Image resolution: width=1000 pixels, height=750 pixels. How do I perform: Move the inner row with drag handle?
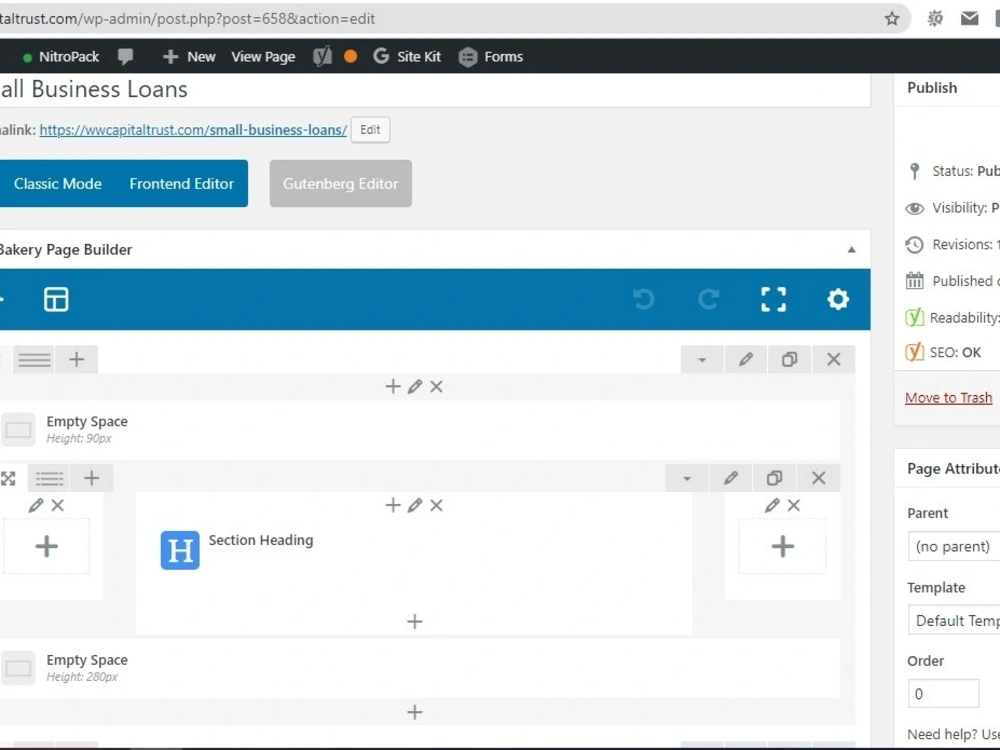pos(8,478)
